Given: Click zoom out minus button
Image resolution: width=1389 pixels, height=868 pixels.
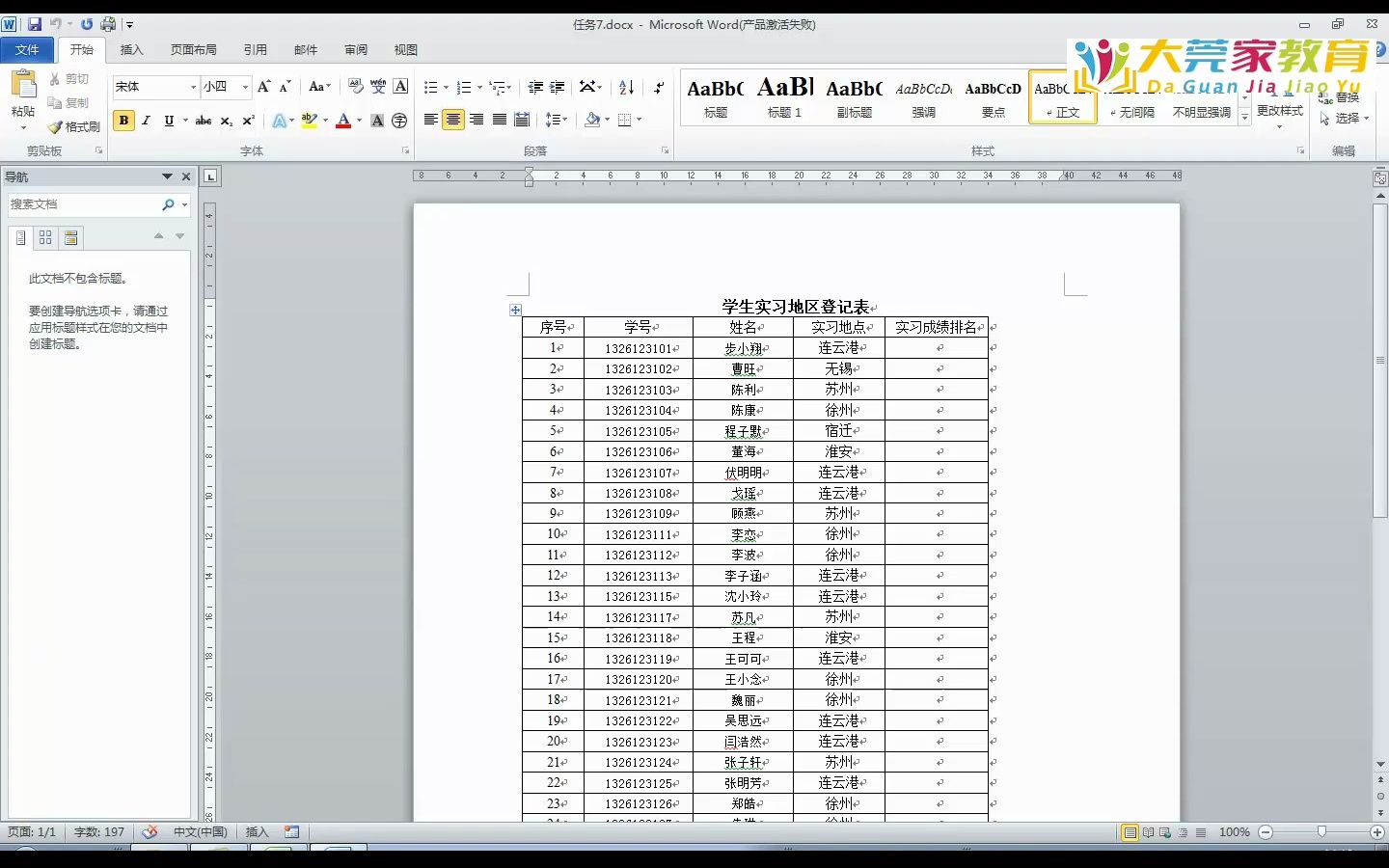Looking at the screenshot, I should [1266, 831].
